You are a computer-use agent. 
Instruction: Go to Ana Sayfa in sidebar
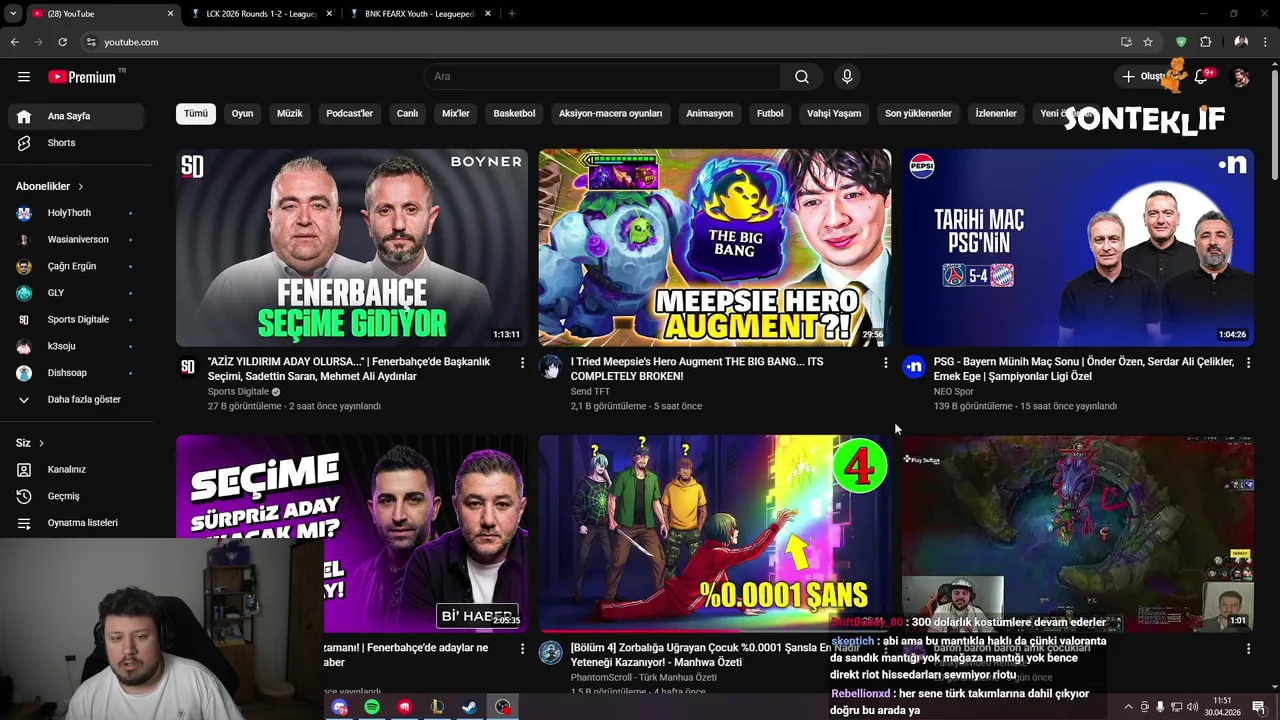(x=76, y=116)
